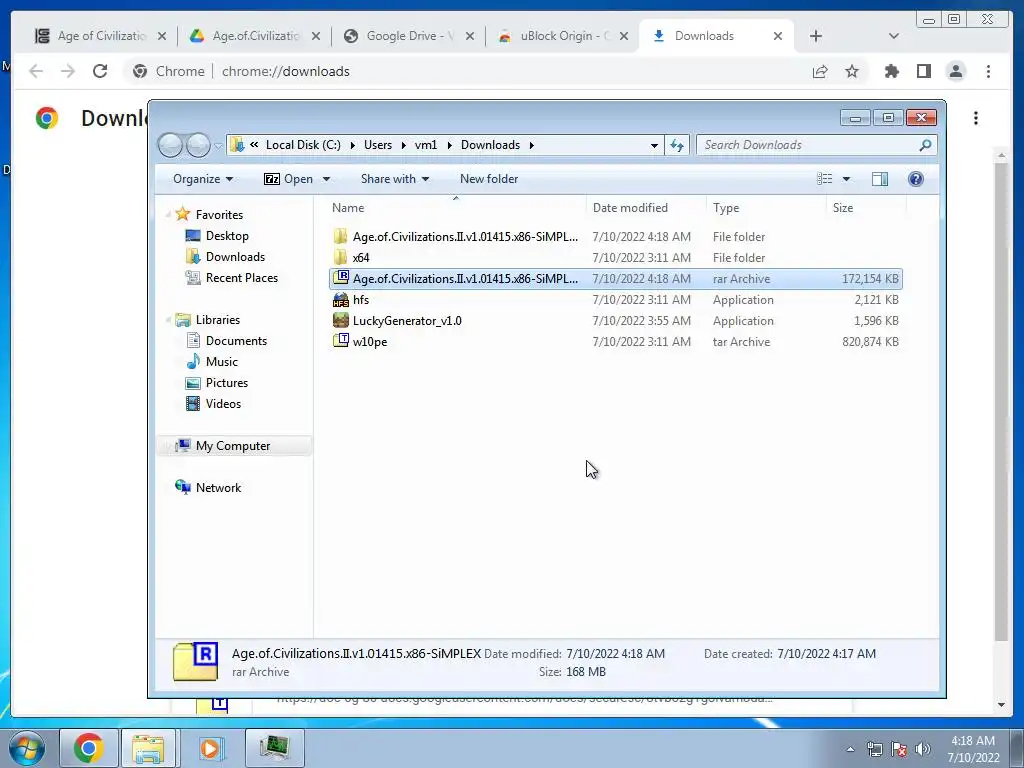The width and height of the screenshot is (1024, 768).
Task: Refresh the Explorer folder view
Action: coord(677,146)
